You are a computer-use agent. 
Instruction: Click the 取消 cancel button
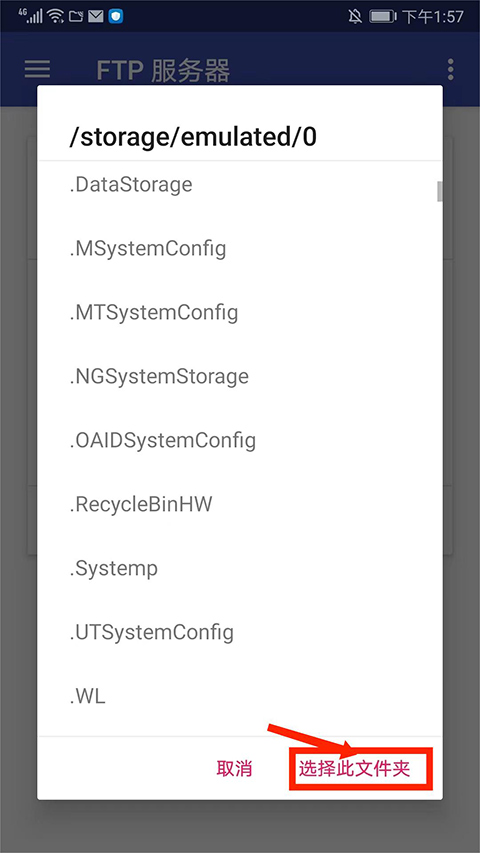pos(235,769)
